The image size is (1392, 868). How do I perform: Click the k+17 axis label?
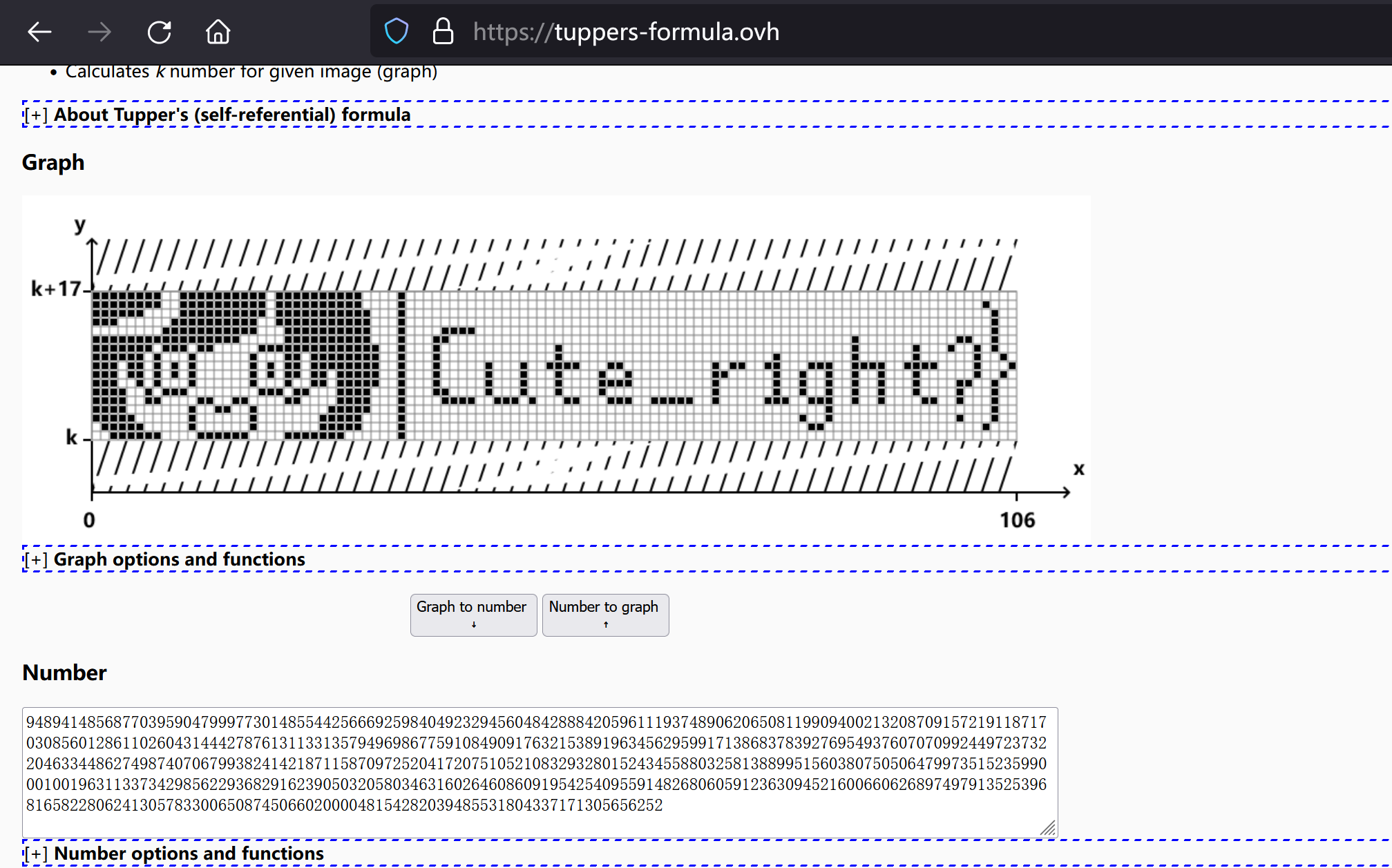(56, 289)
